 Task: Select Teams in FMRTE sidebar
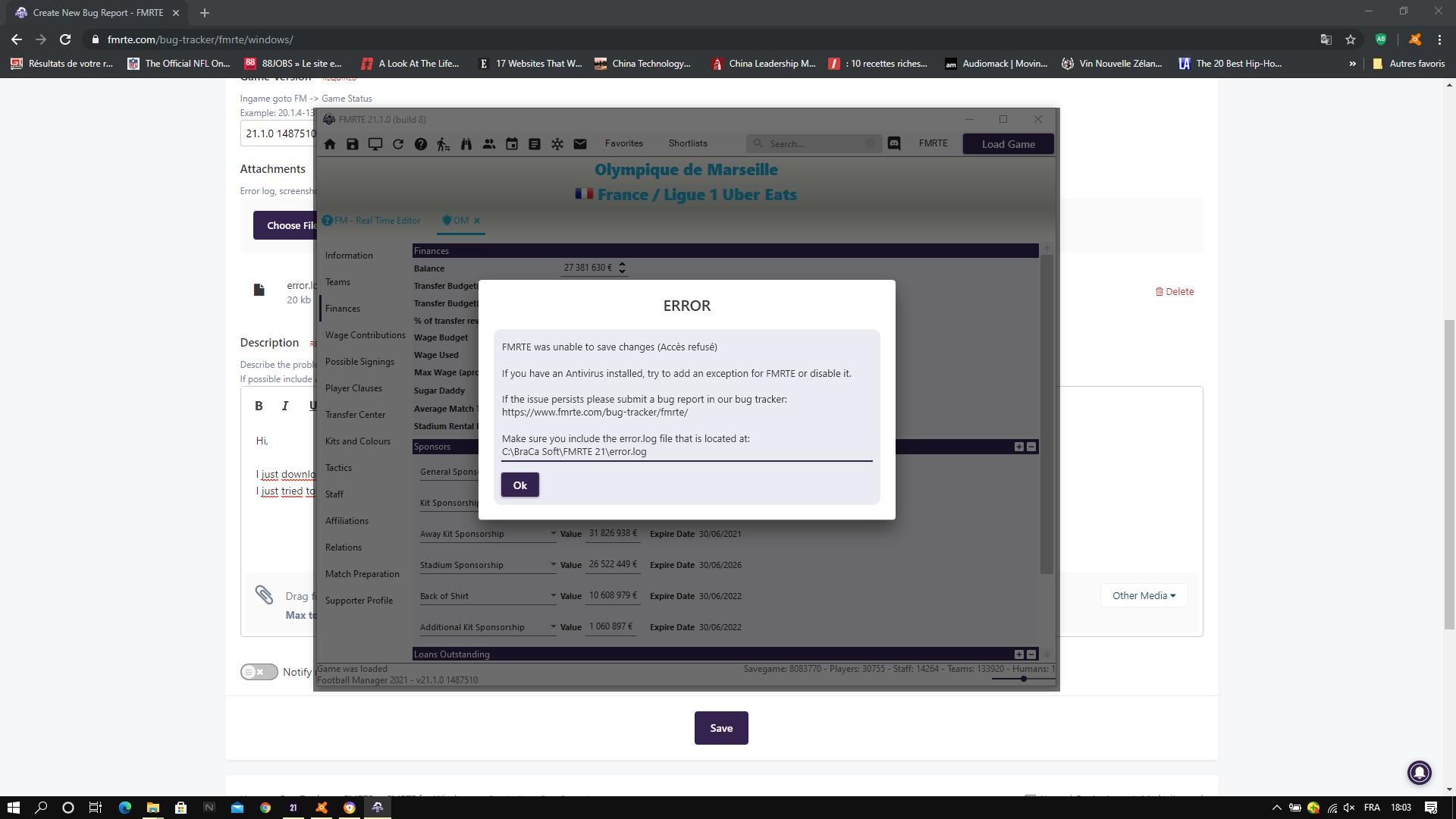(337, 282)
